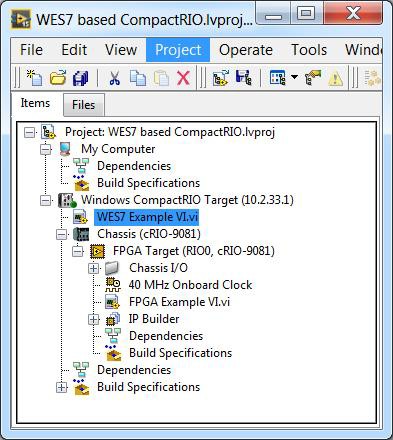Select the "IP Builder" label
This screenshot has width=393, height=440.
point(154,319)
